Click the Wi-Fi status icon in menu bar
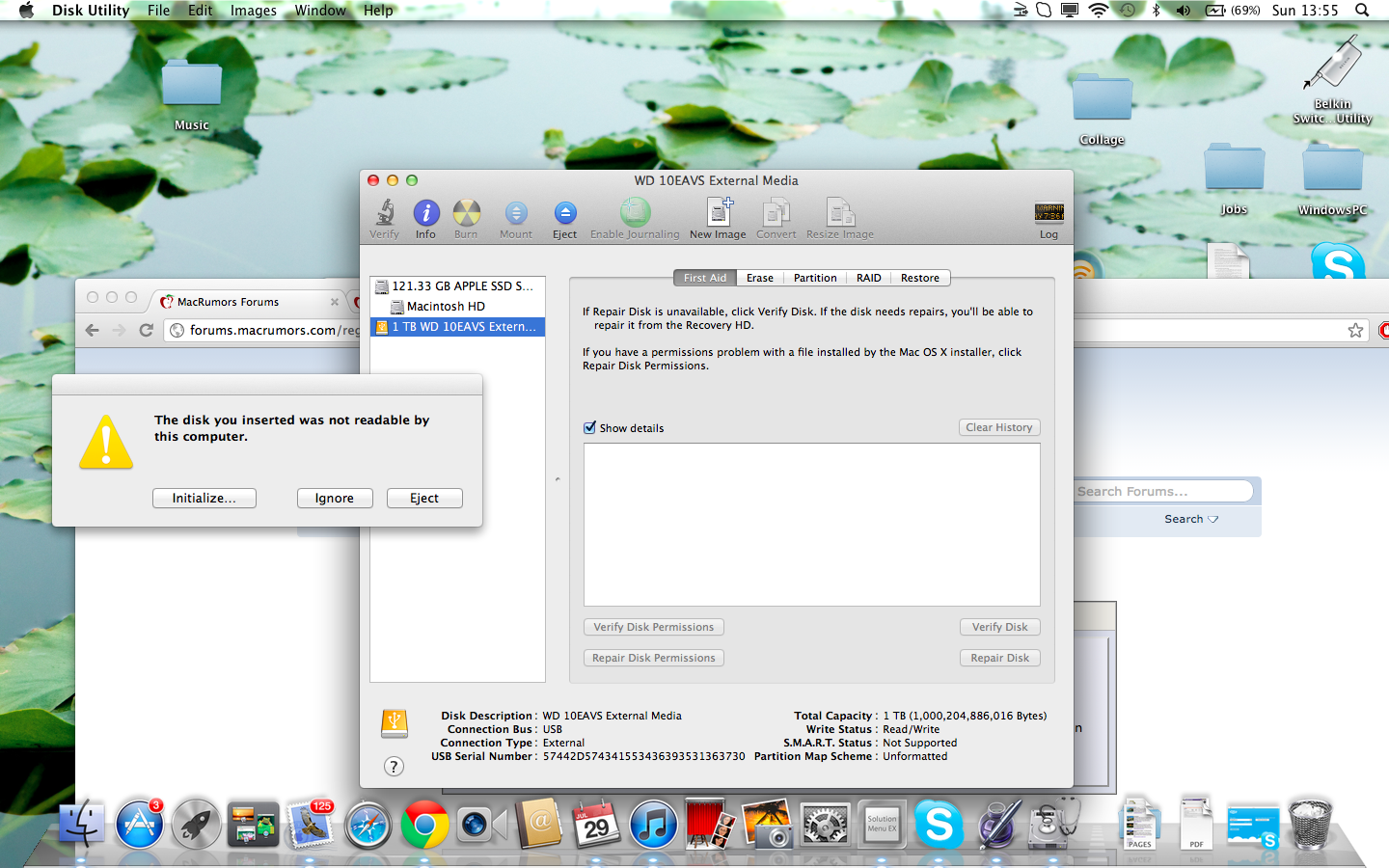Screen dimensions: 1389x868 pos(1098,11)
